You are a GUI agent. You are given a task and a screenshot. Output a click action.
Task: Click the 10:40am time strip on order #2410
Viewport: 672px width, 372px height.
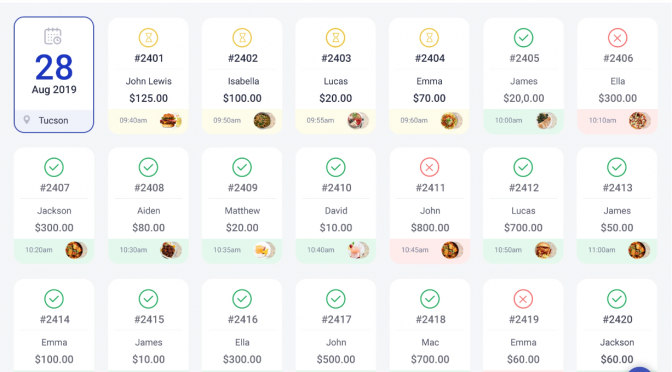point(336,250)
